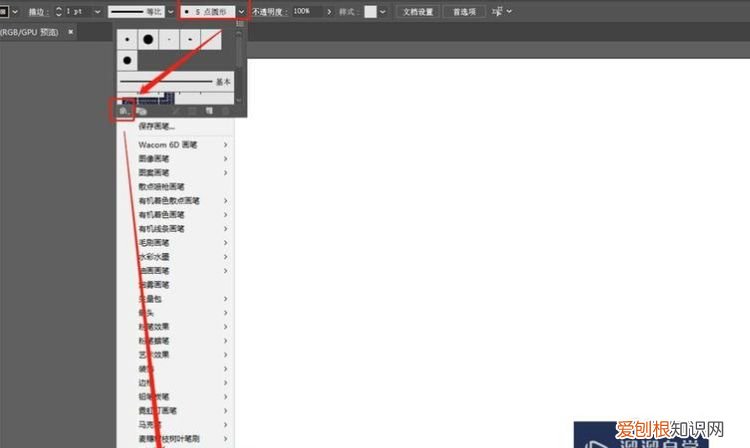The width and height of the screenshot is (750, 448).
Task: Expand the arrow next to 图案画笔
Action: coord(225,172)
